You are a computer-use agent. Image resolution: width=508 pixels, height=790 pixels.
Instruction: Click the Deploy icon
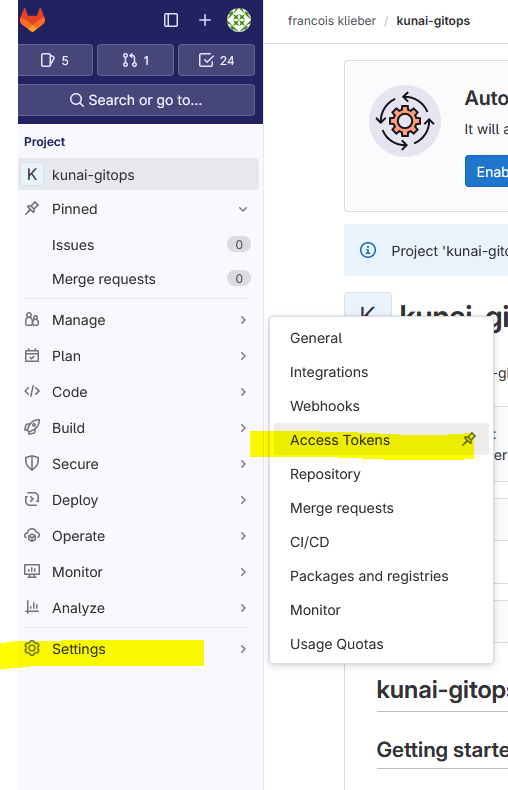pos(32,499)
